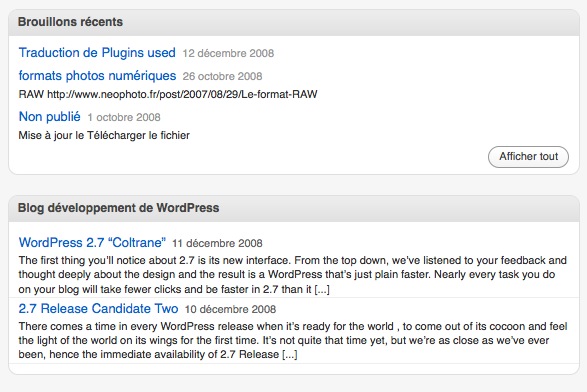Viewport: 587px width, 392px height.
Task: Open the "2.7 Release Candidate Two" post
Action: point(98,309)
